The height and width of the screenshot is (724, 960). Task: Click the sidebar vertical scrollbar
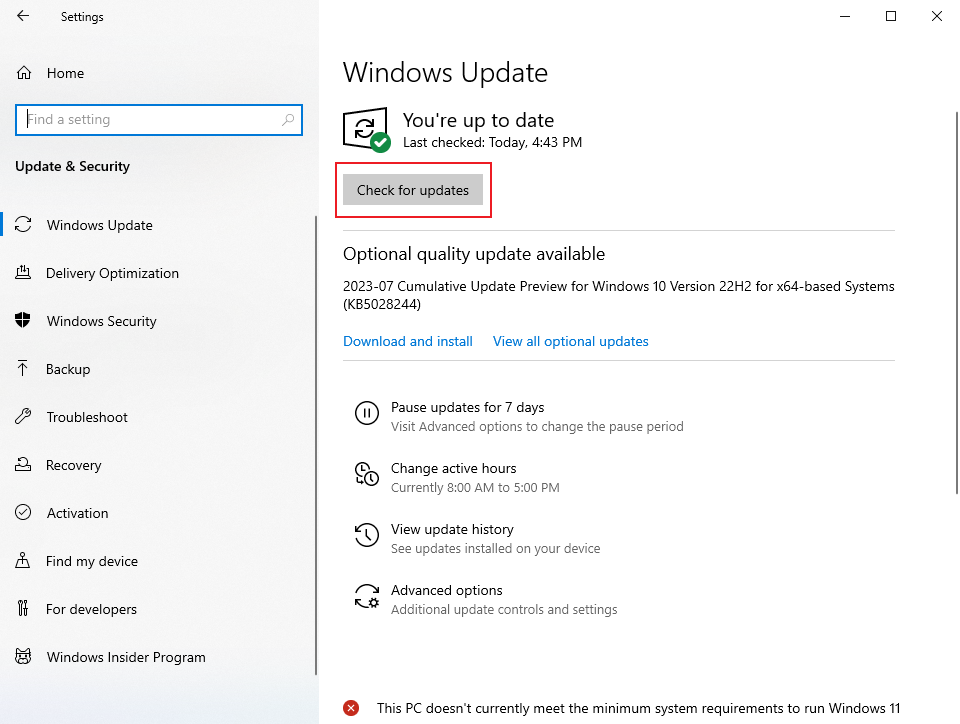tap(316, 445)
